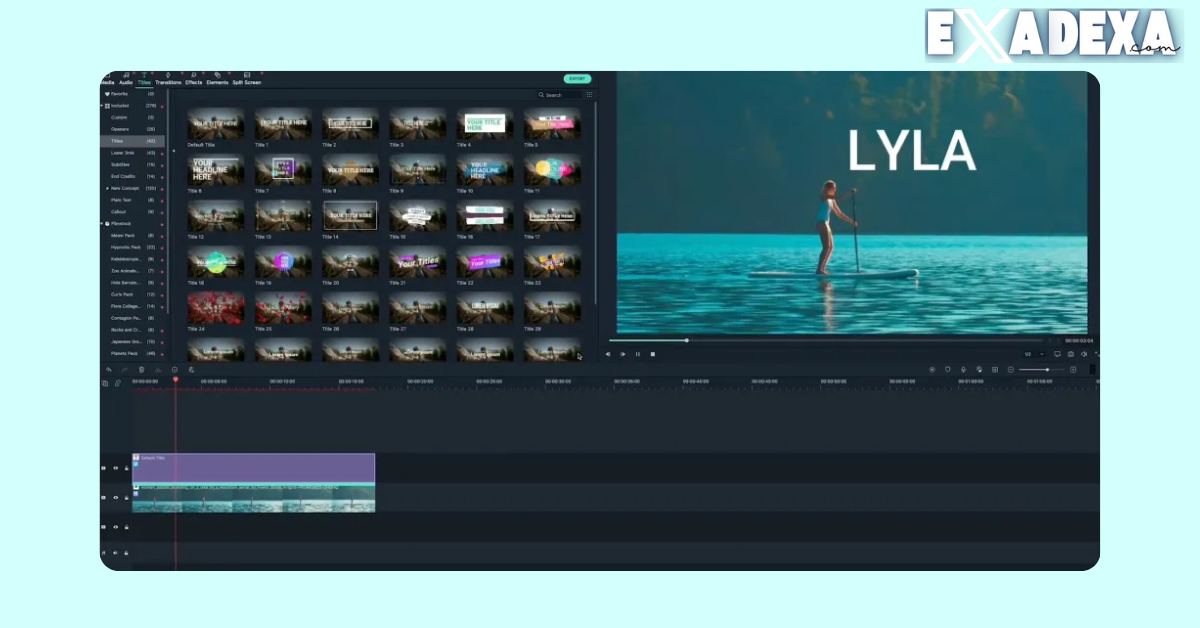Toggle visibility of the video track
This screenshot has width=1200, height=628.
click(116, 498)
